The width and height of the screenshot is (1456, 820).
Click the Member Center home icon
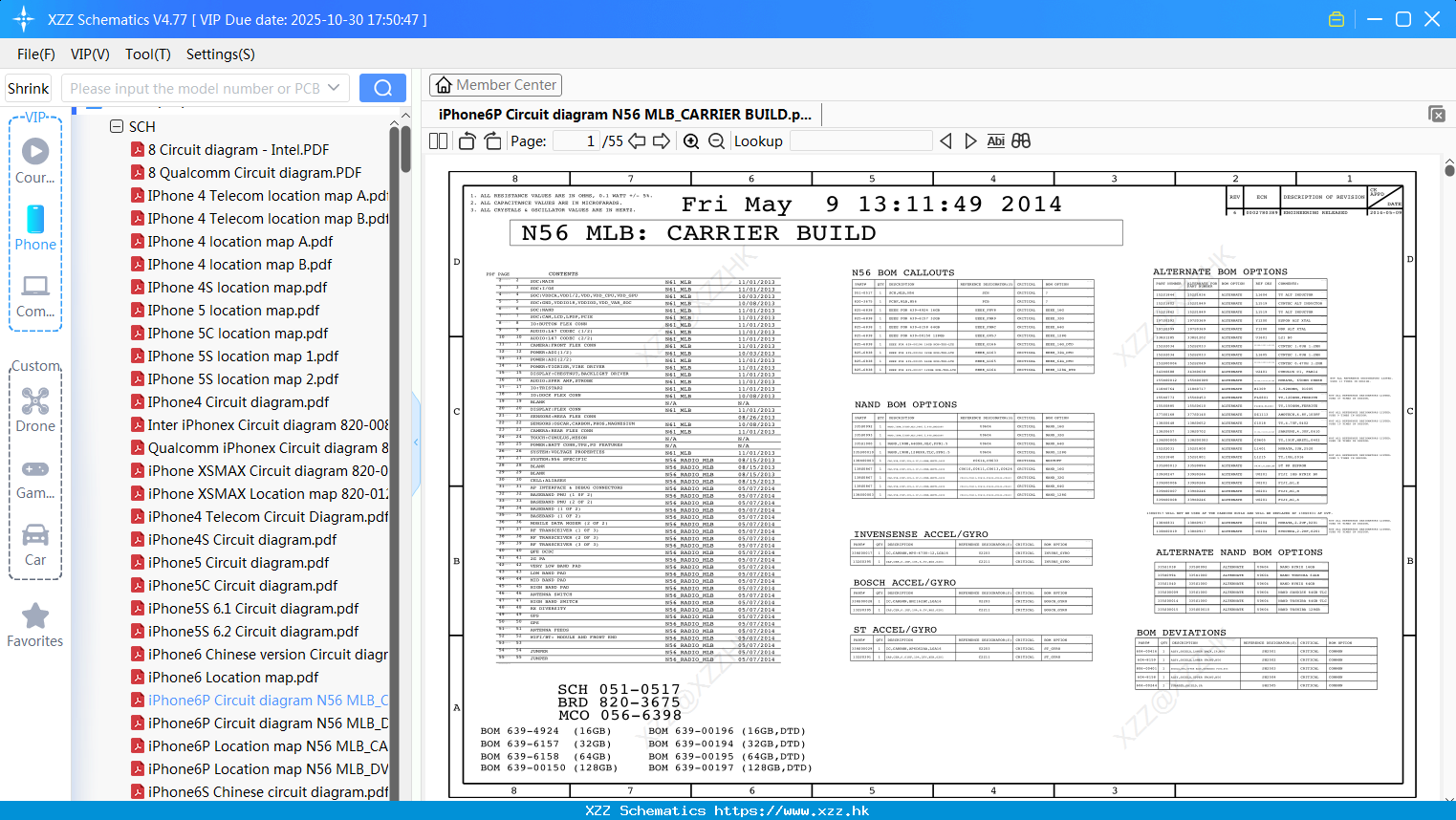click(444, 85)
